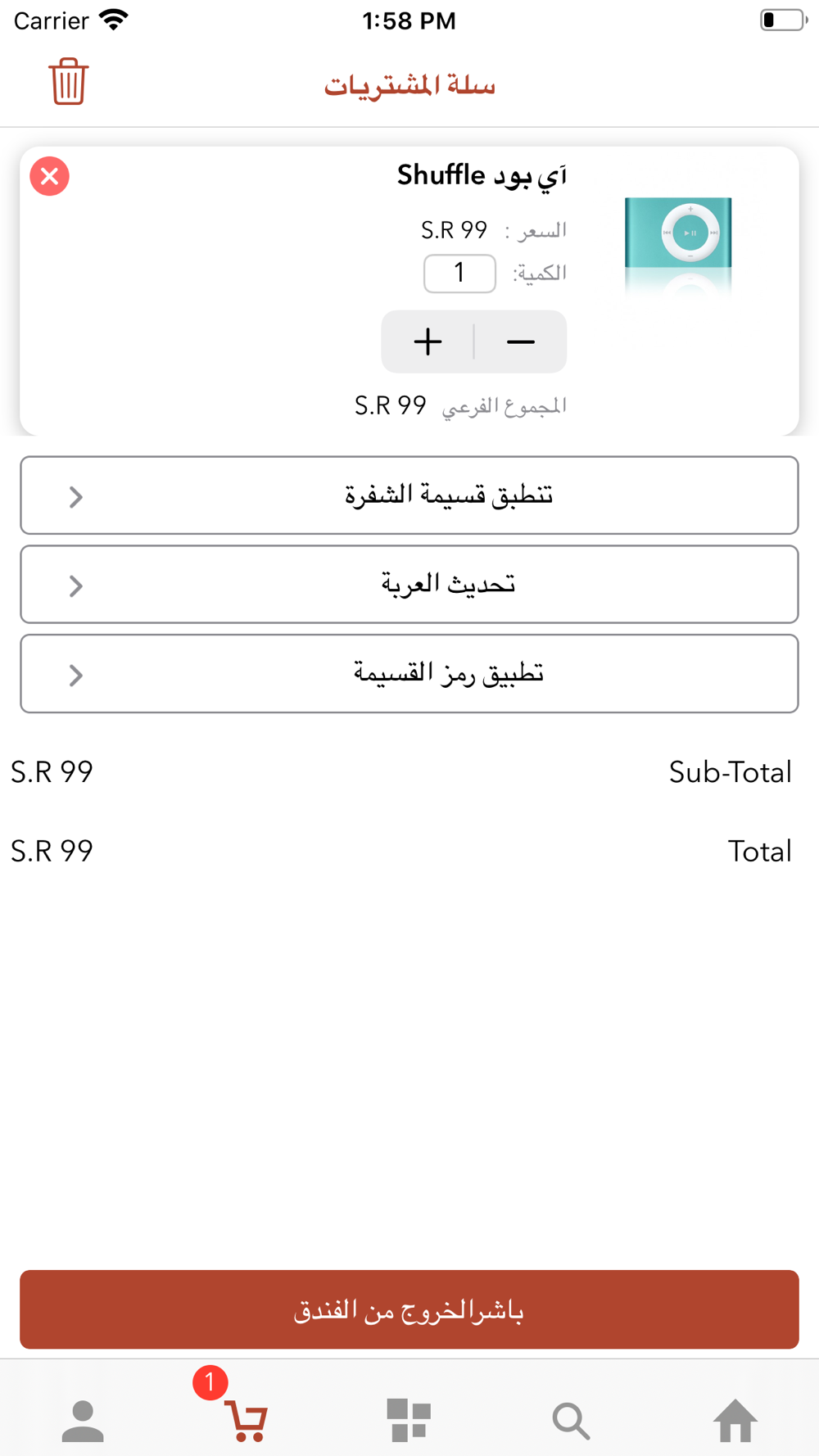
Task: Tap the quantity input field
Action: tap(459, 273)
